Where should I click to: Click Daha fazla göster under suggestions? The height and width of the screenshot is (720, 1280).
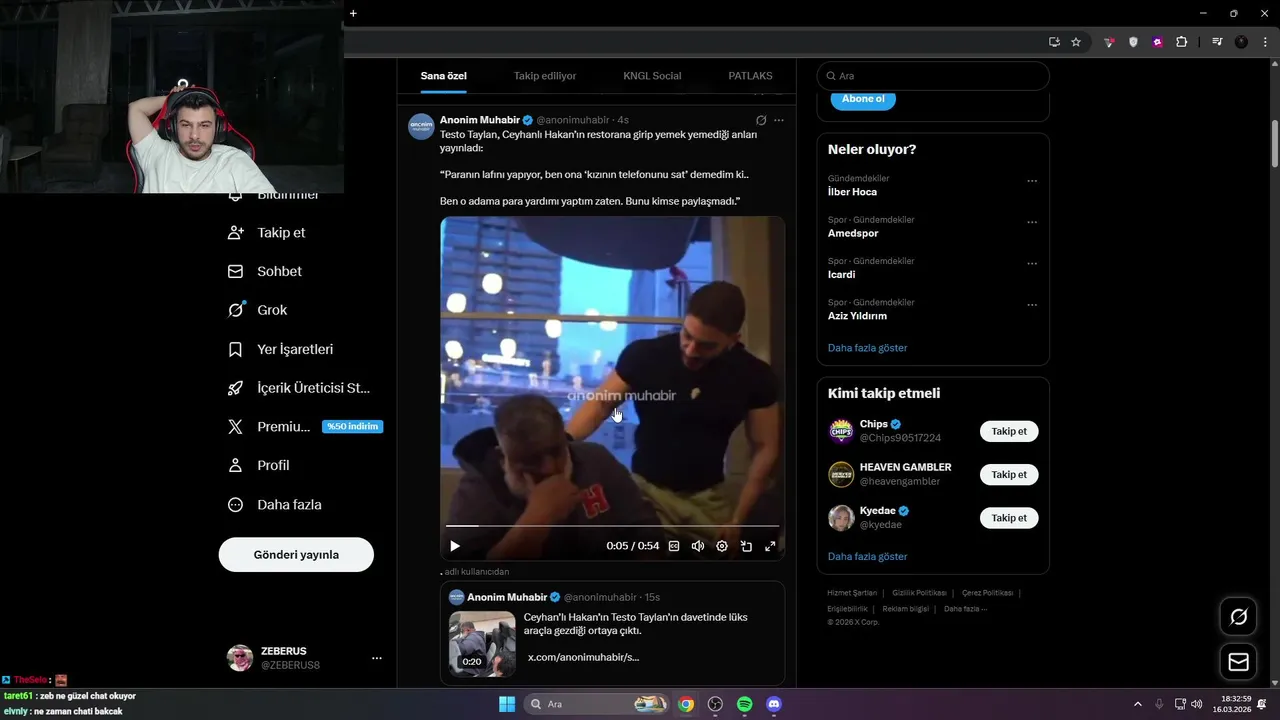[868, 556]
